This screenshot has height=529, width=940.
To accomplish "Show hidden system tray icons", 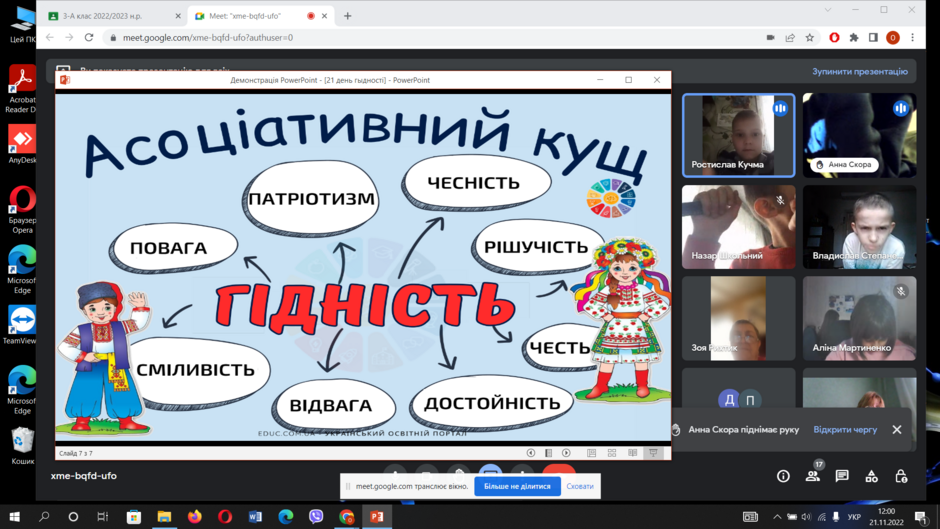I will point(777,516).
